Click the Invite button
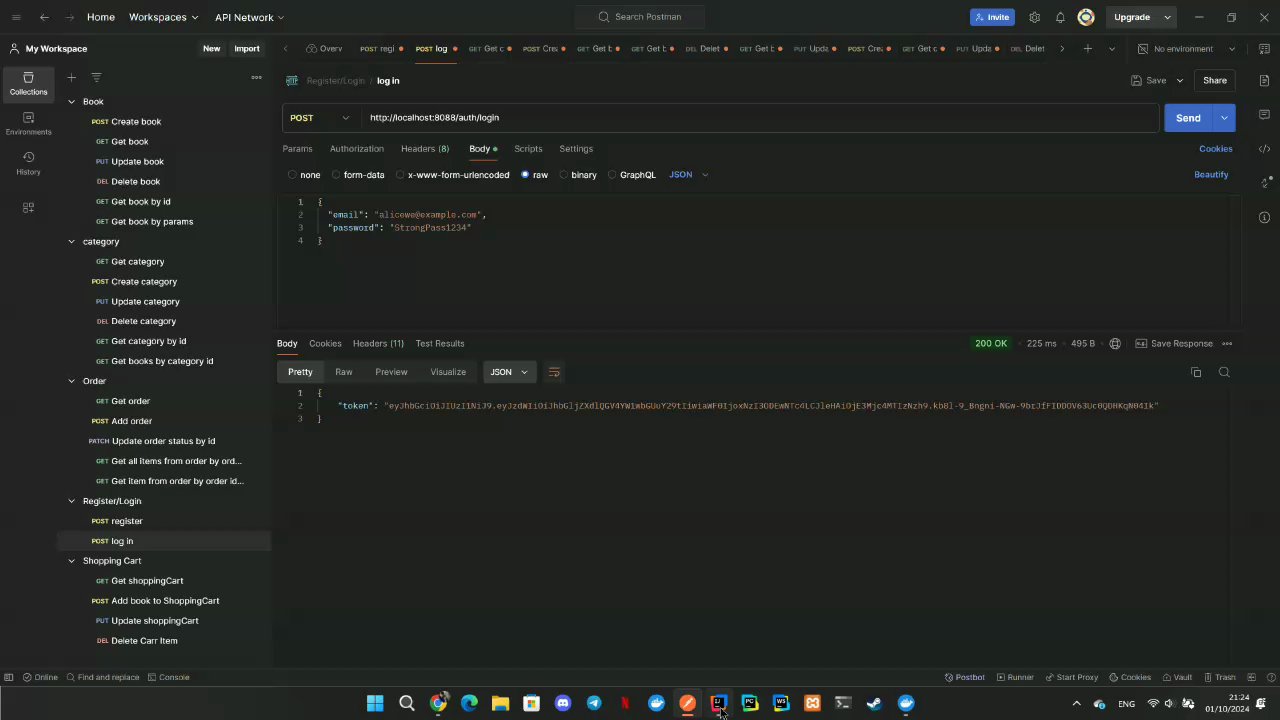 [x=991, y=17]
